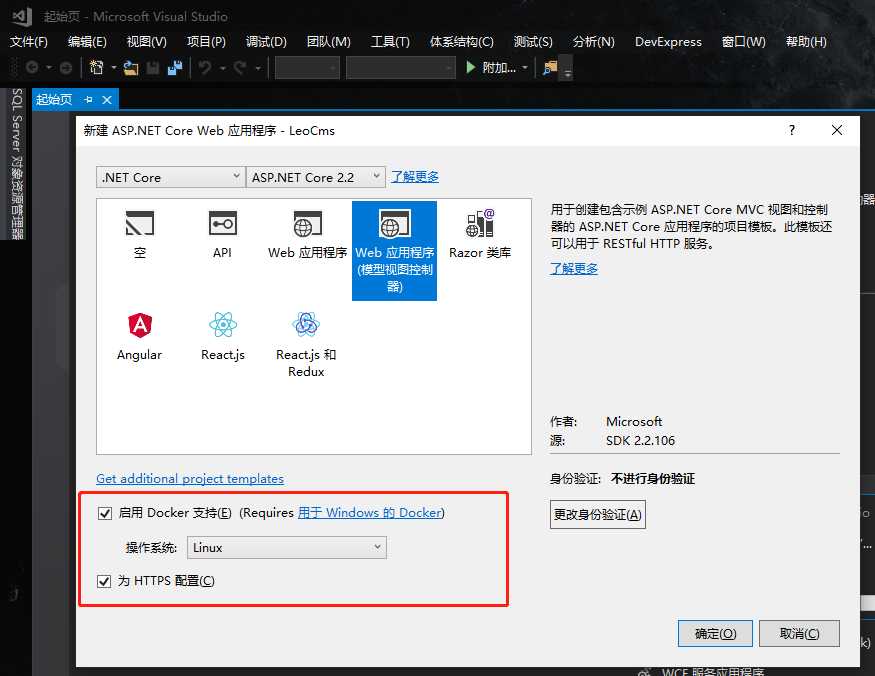Click the SDK 2.2.106 source text
The width and height of the screenshot is (875, 676).
[x=640, y=440]
